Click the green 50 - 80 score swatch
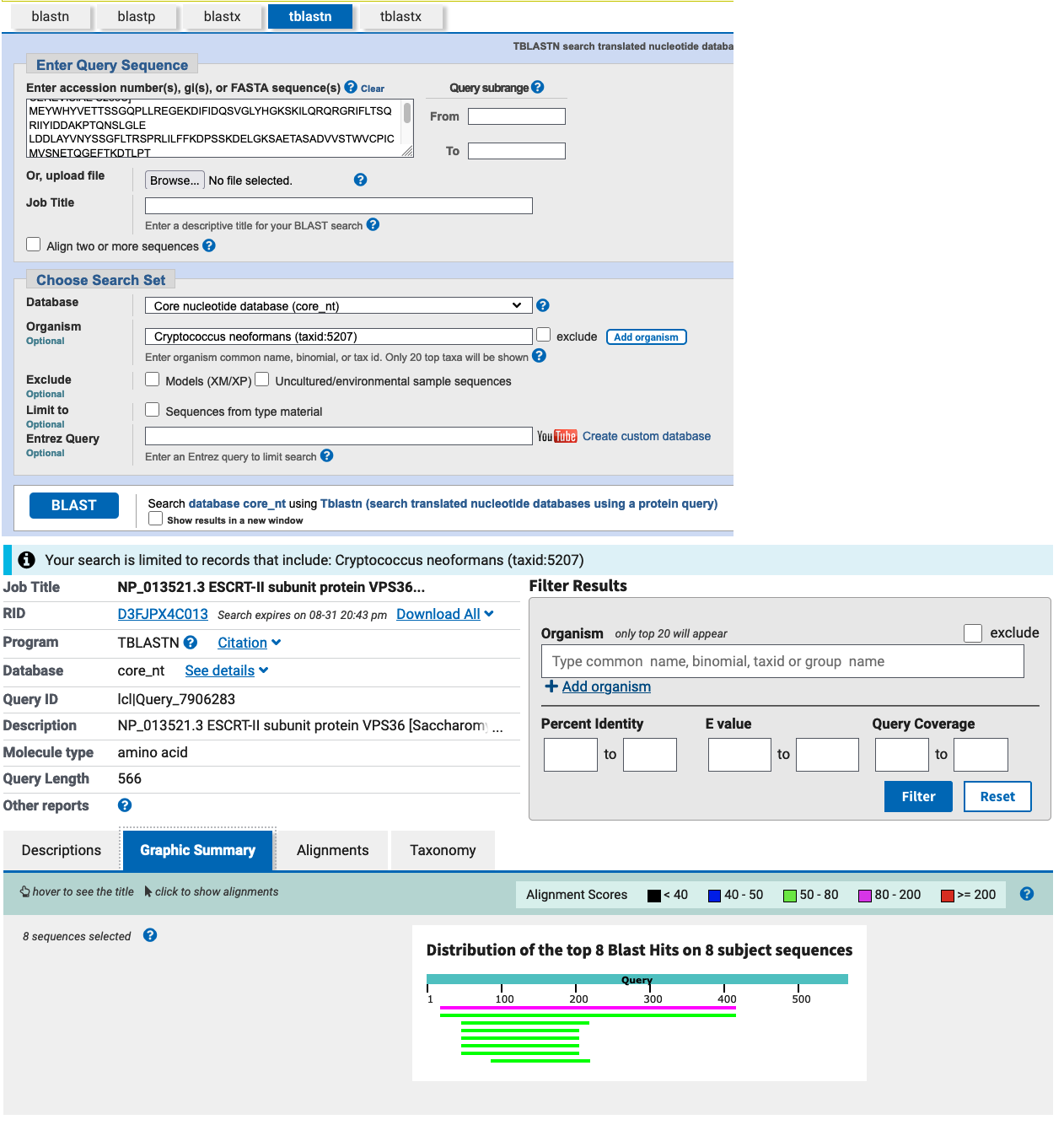 790,896
